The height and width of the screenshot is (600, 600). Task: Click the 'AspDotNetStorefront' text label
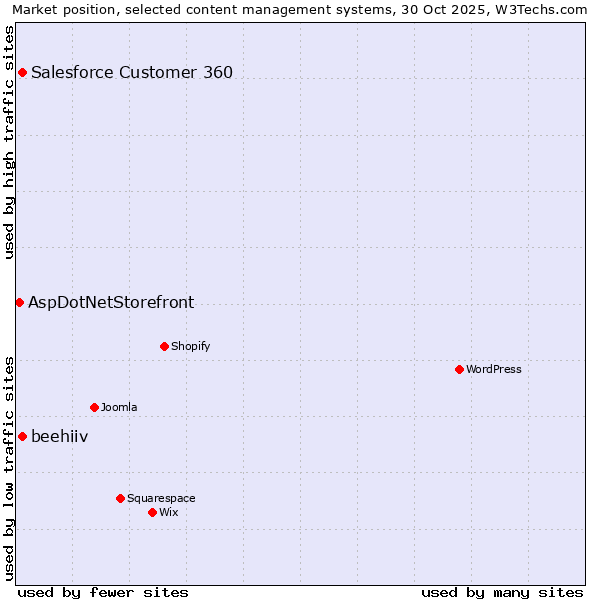click(x=111, y=302)
